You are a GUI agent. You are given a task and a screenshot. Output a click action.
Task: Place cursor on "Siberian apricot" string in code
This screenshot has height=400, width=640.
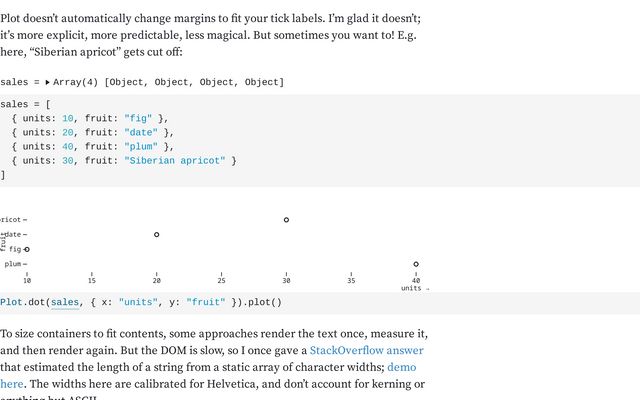[175, 160]
